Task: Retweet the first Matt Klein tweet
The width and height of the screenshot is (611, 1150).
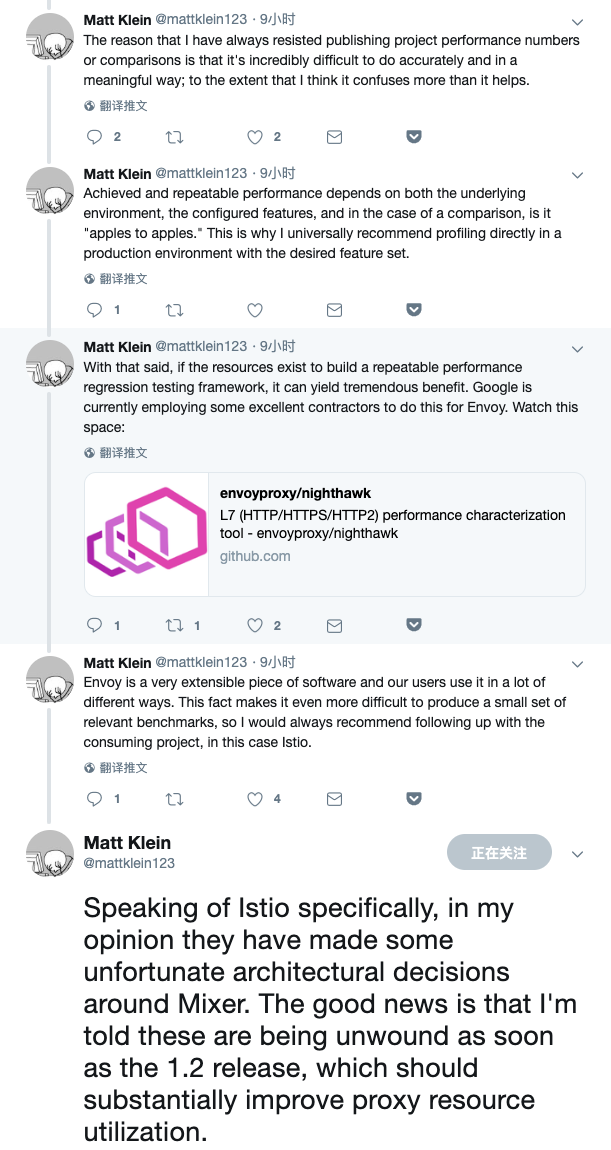Action: (174, 137)
